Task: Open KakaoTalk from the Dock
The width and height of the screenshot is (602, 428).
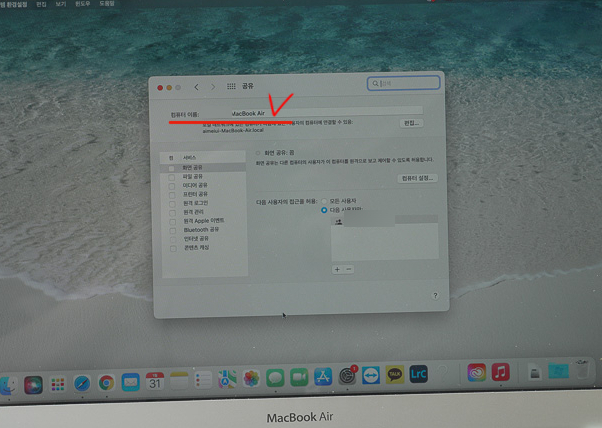Action: 395,374
